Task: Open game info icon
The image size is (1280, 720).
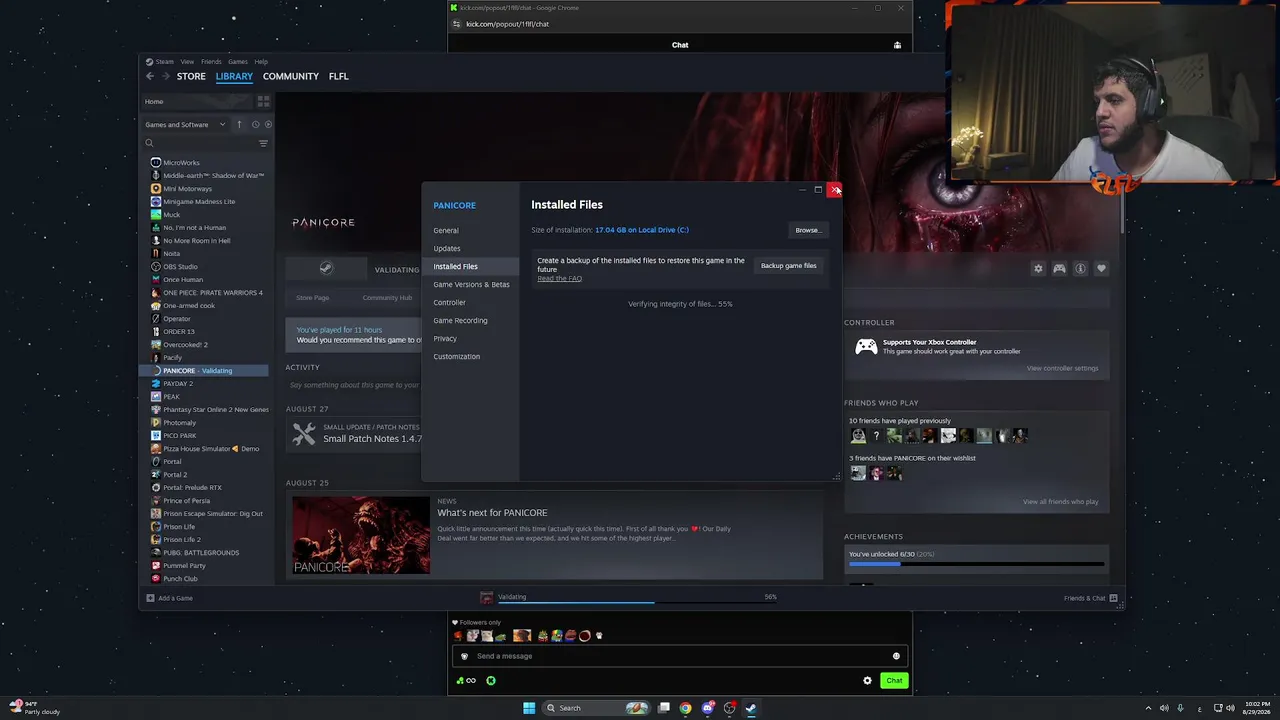Action: [1080, 268]
